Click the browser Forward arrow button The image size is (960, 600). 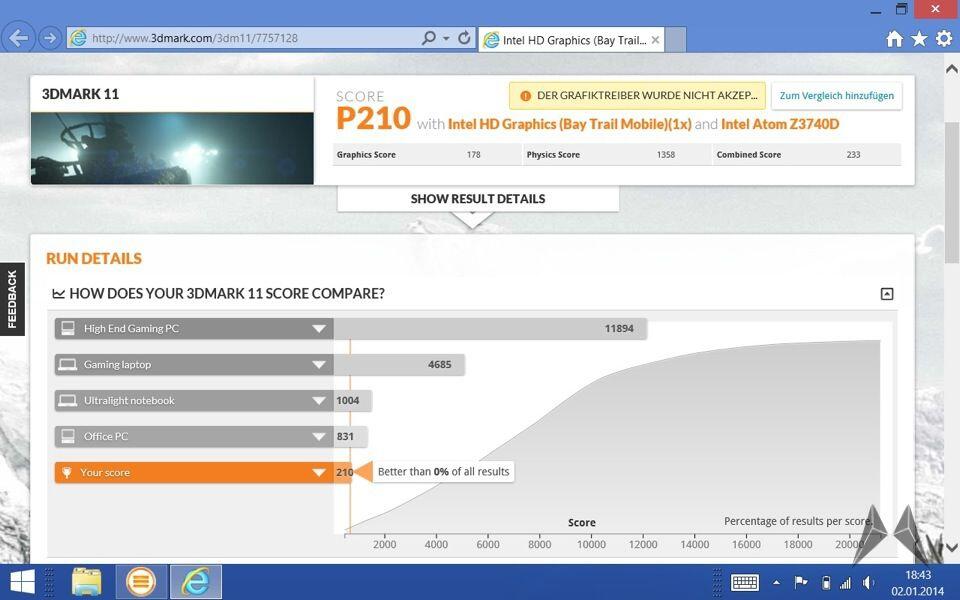pos(49,38)
